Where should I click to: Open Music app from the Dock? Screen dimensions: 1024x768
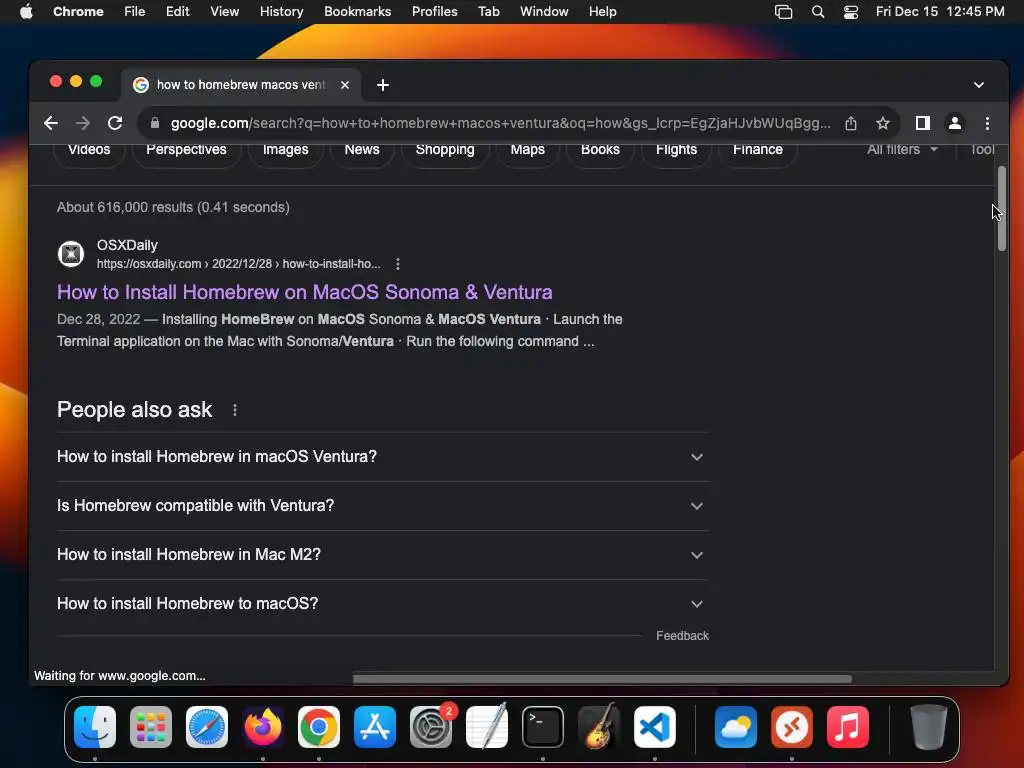pyautogui.click(x=848, y=727)
